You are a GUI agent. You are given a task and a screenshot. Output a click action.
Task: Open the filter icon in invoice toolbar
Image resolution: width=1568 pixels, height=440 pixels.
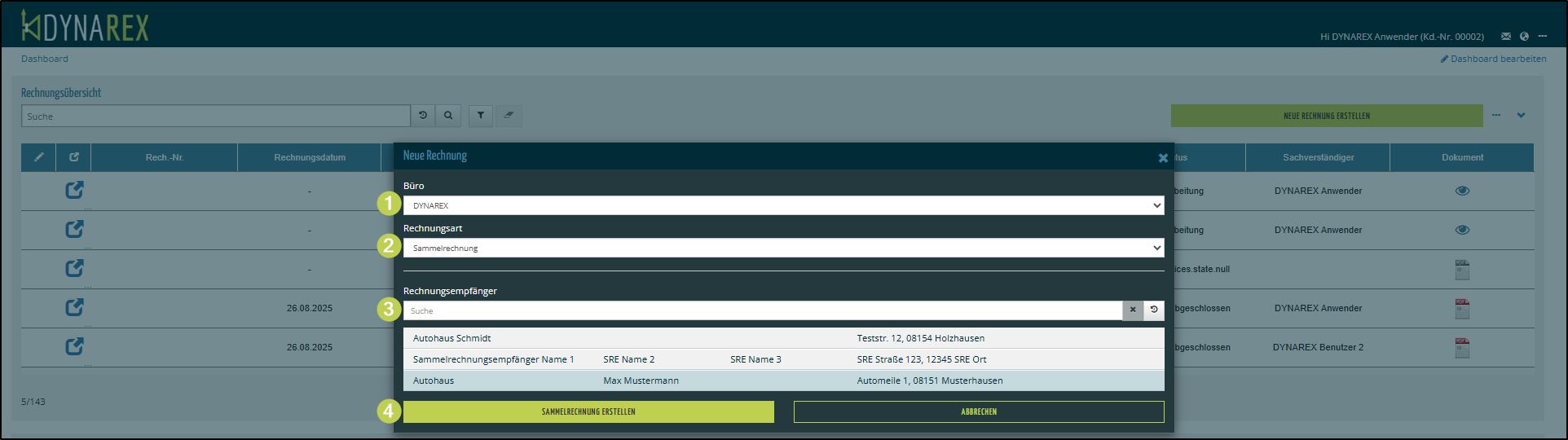click(x=481, y=116)
